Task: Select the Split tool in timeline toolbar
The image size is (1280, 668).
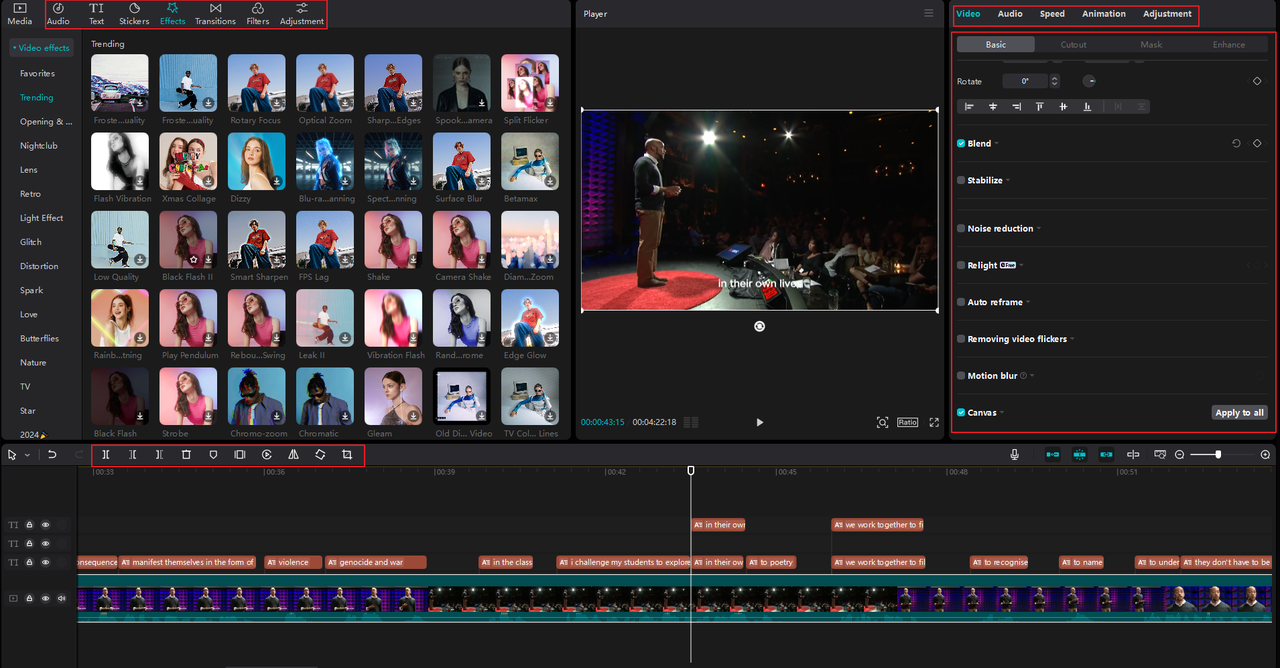Action: point(105,454)
